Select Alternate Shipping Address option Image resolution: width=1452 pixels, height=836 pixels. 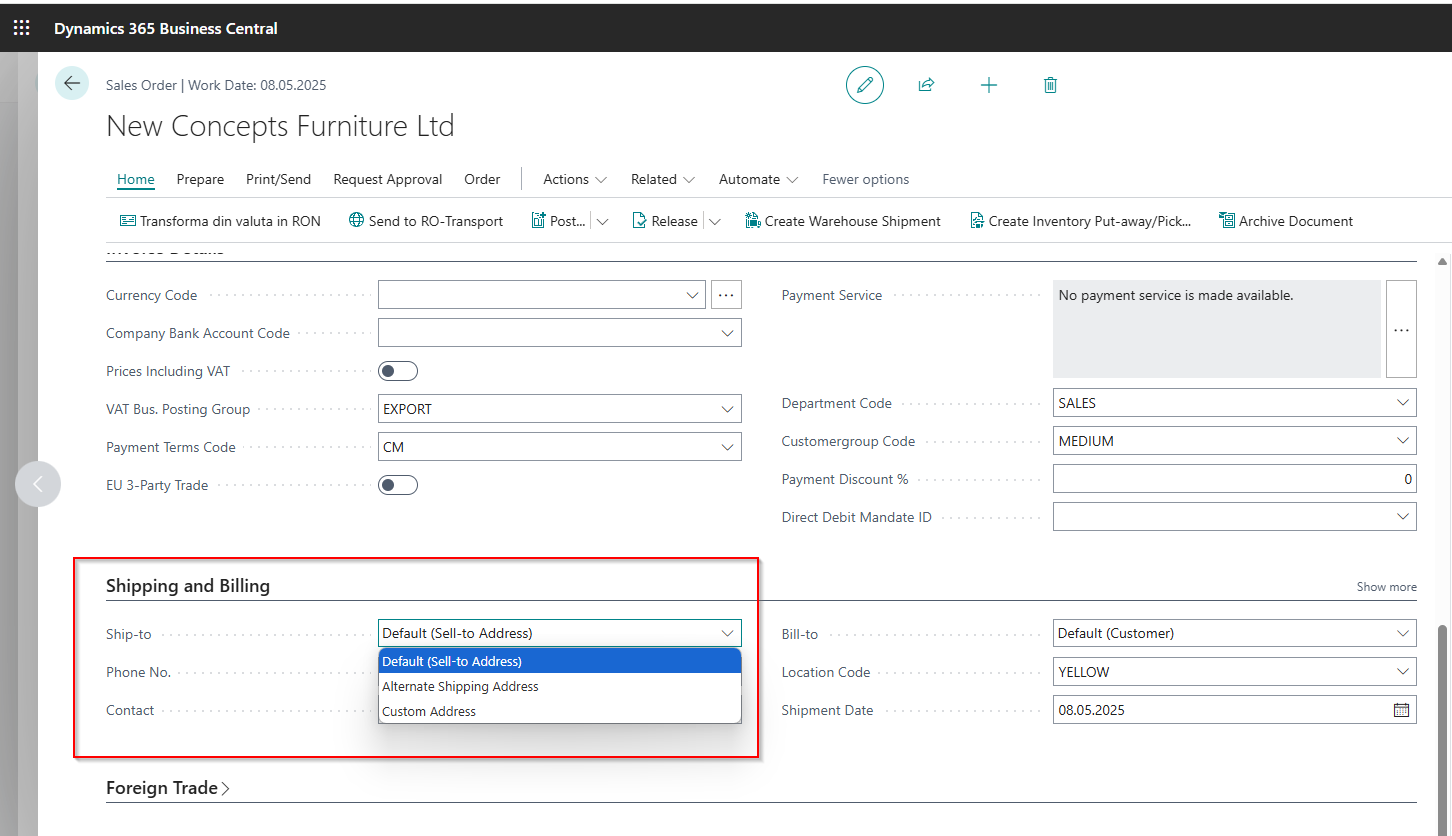point(560,686)
